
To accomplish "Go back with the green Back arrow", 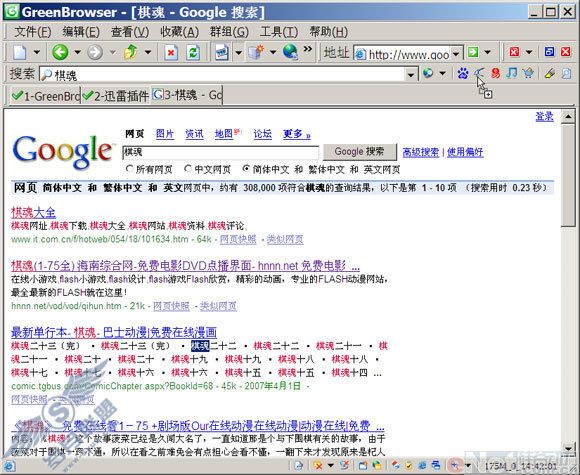I will coord(60,52).
